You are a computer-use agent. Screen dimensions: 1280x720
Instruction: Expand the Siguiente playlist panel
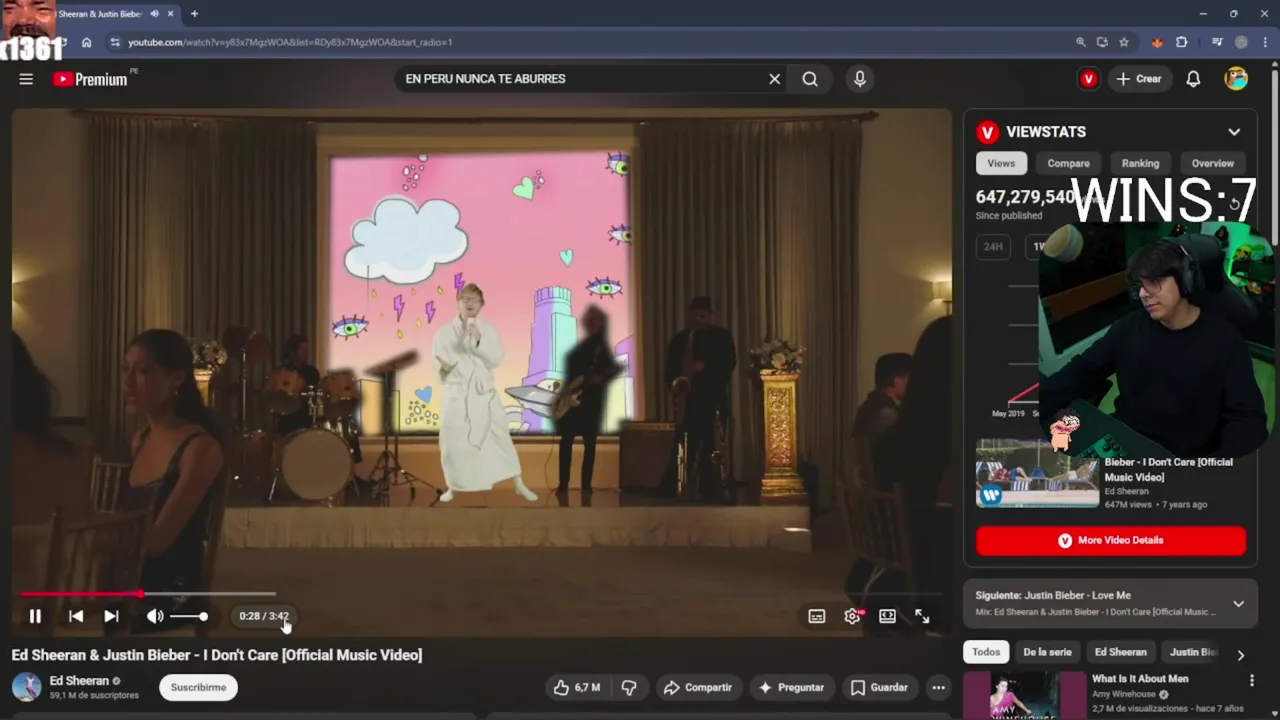[x=1238, y=604]
